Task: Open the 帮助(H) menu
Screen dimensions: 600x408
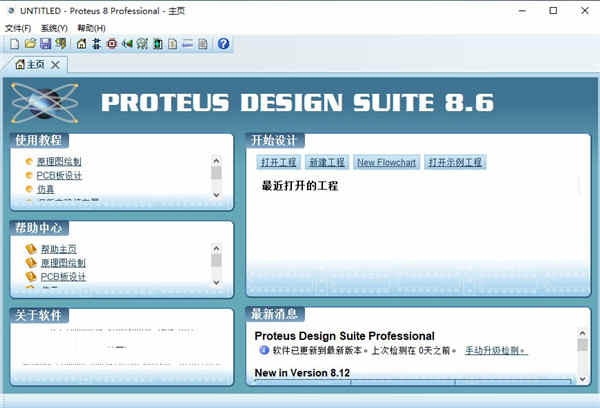Action: pos(91,28)
